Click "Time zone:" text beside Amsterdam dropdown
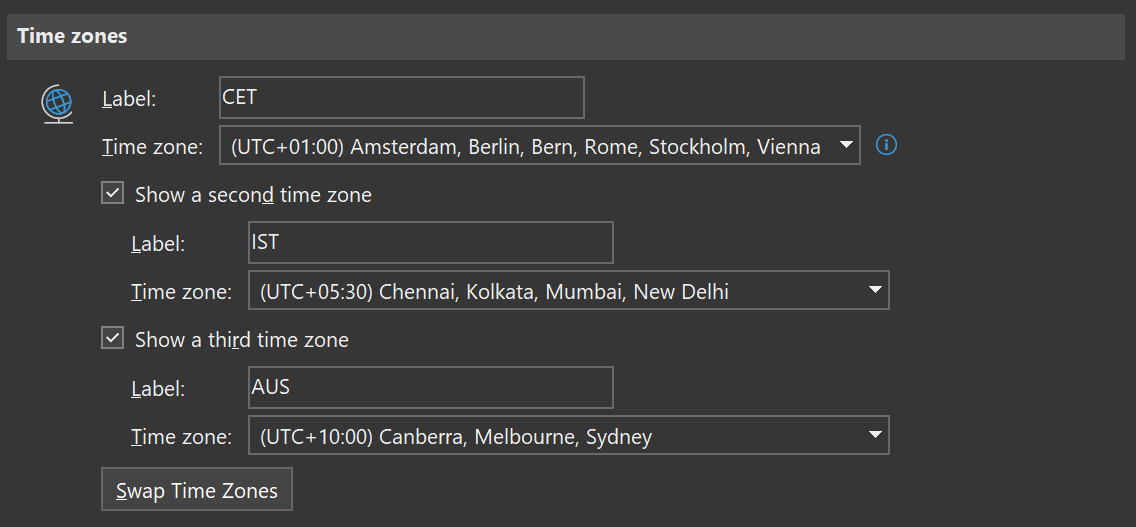The height and width of the screenshot is (527, 1136). (153, 147)
